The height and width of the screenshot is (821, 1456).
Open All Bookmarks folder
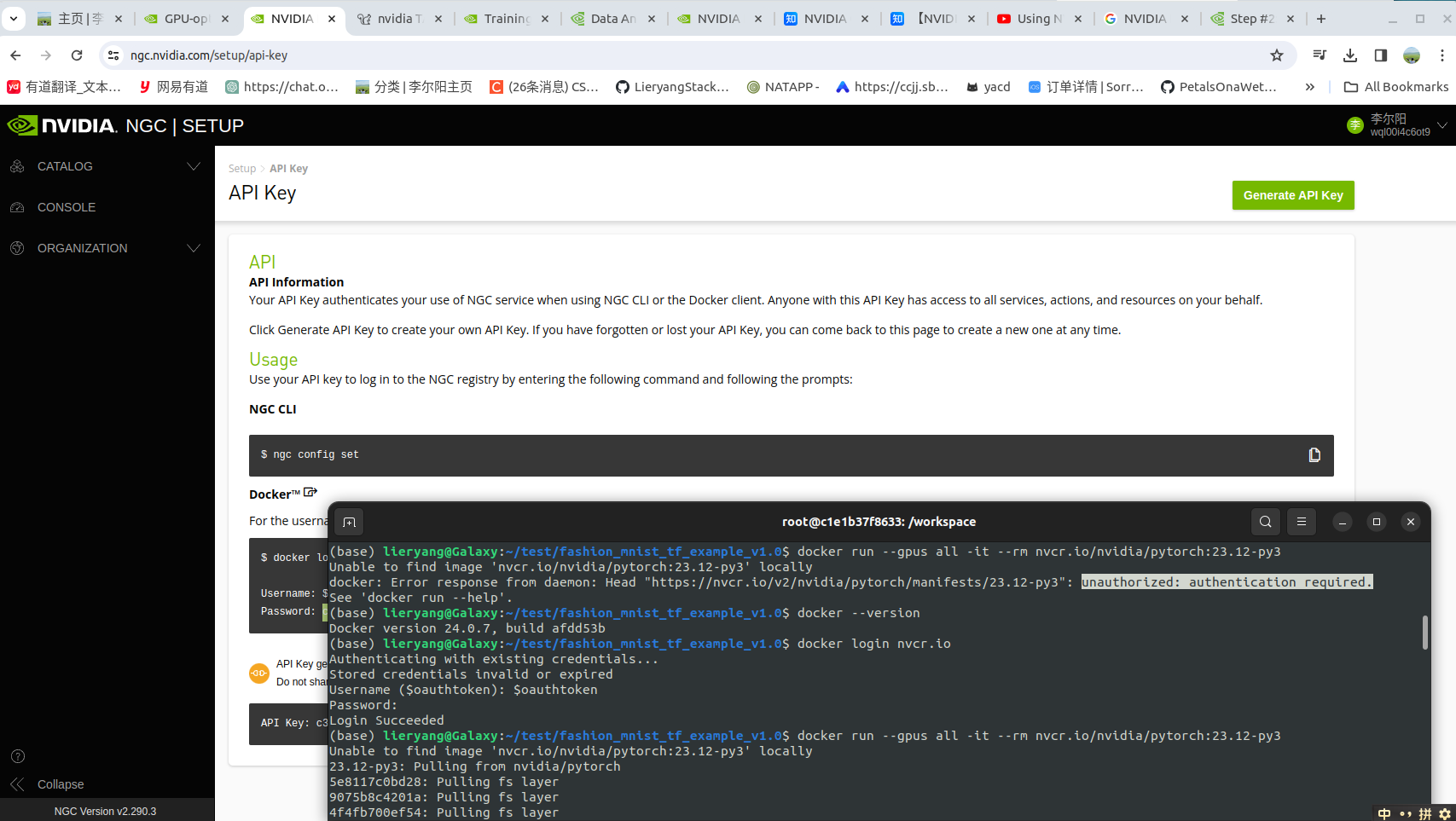coord(1396,87)
